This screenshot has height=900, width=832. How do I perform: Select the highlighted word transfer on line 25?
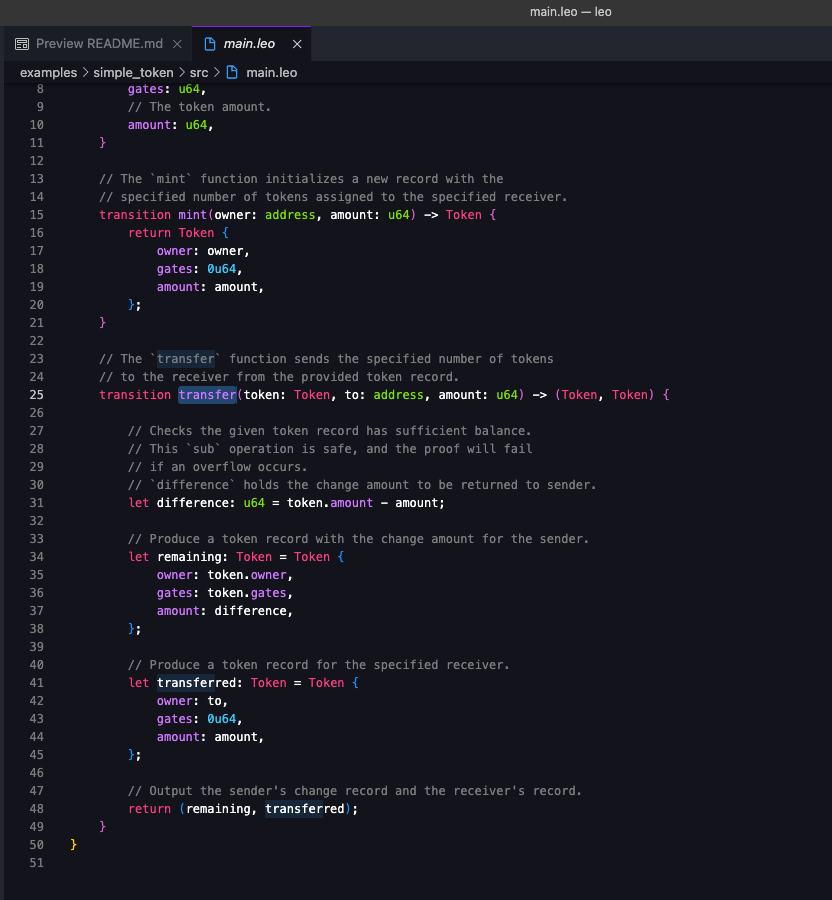(x=207, y=394)
